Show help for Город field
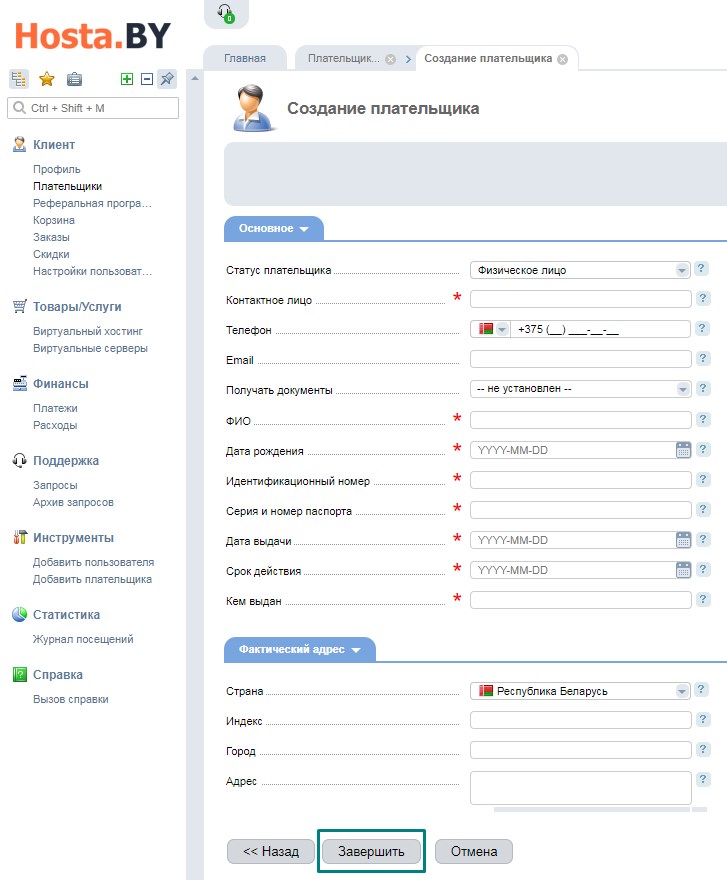Image resolution: width=727 pixels, height=880 pixels. click(703, 749)
